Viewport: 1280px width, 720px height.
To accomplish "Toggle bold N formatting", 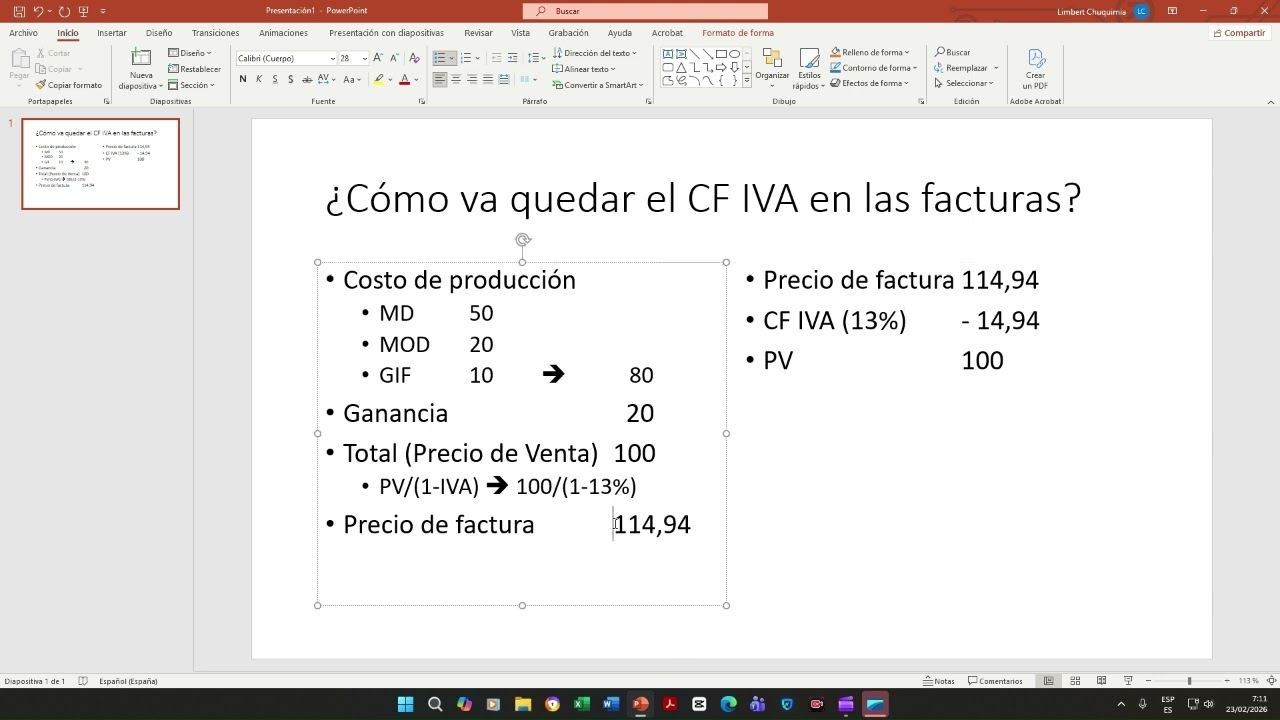I will pyautogui.click(x=243, y=79).
